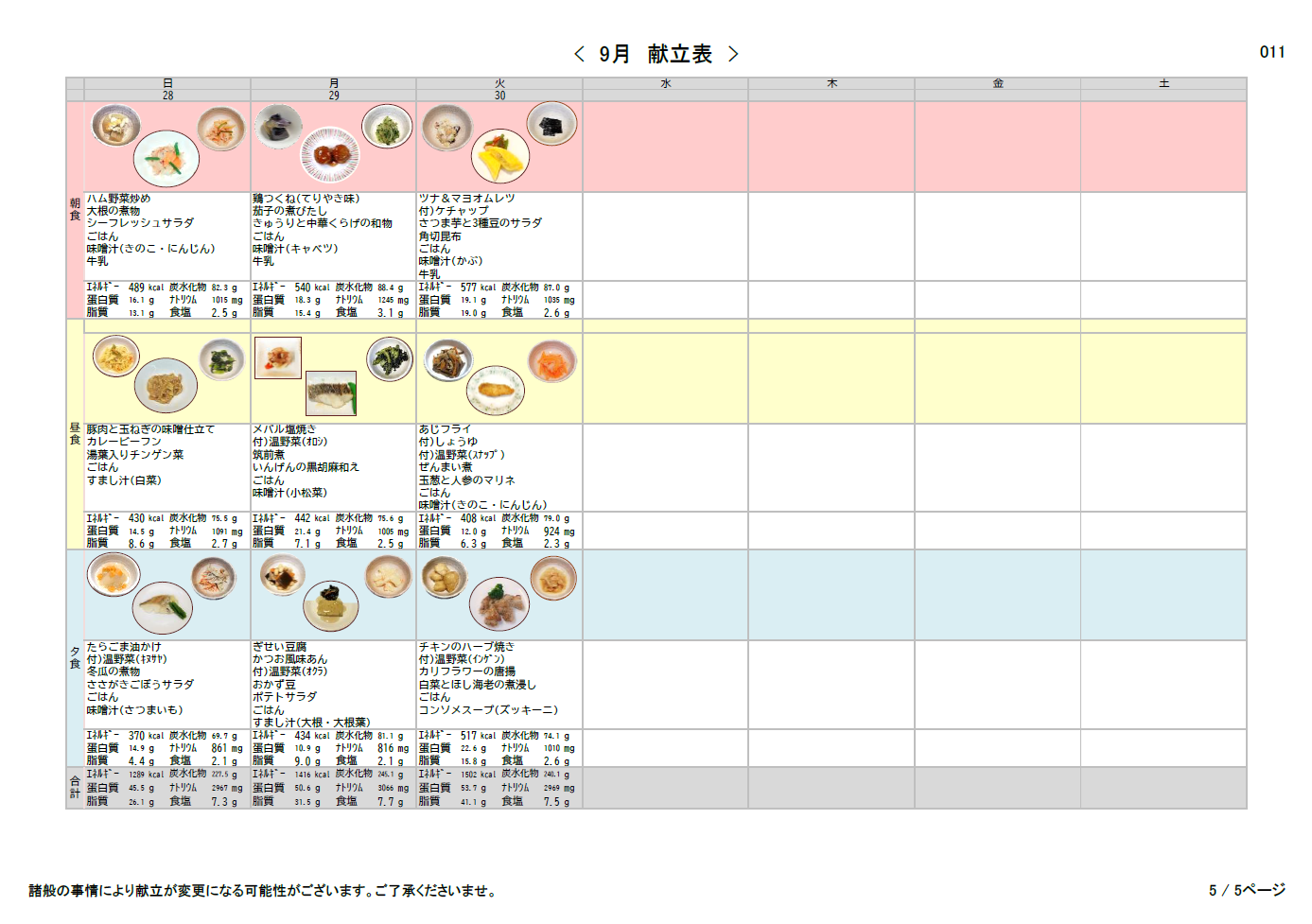Select menu item 冬瓜の煮物
The height and width of the screenshot is (924, 1312).
[x=114, y=671]
